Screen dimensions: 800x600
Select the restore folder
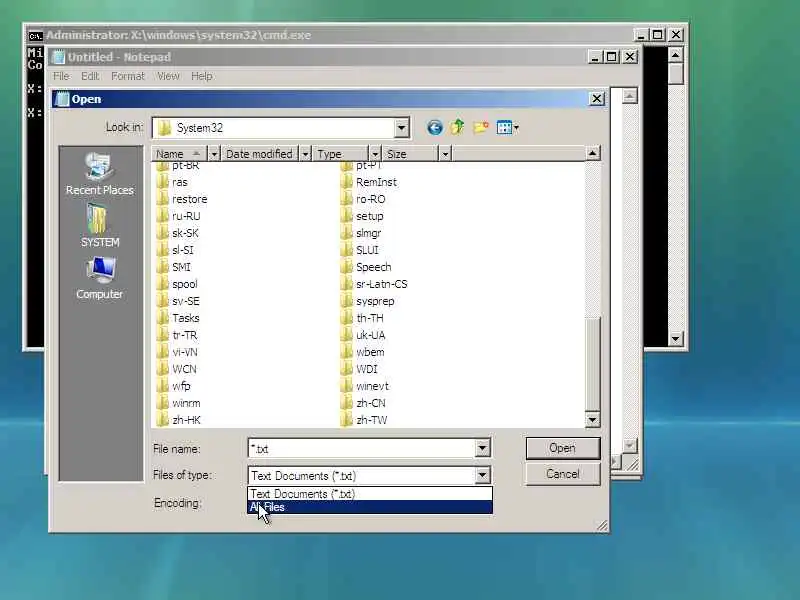click(x=182, y=199)
